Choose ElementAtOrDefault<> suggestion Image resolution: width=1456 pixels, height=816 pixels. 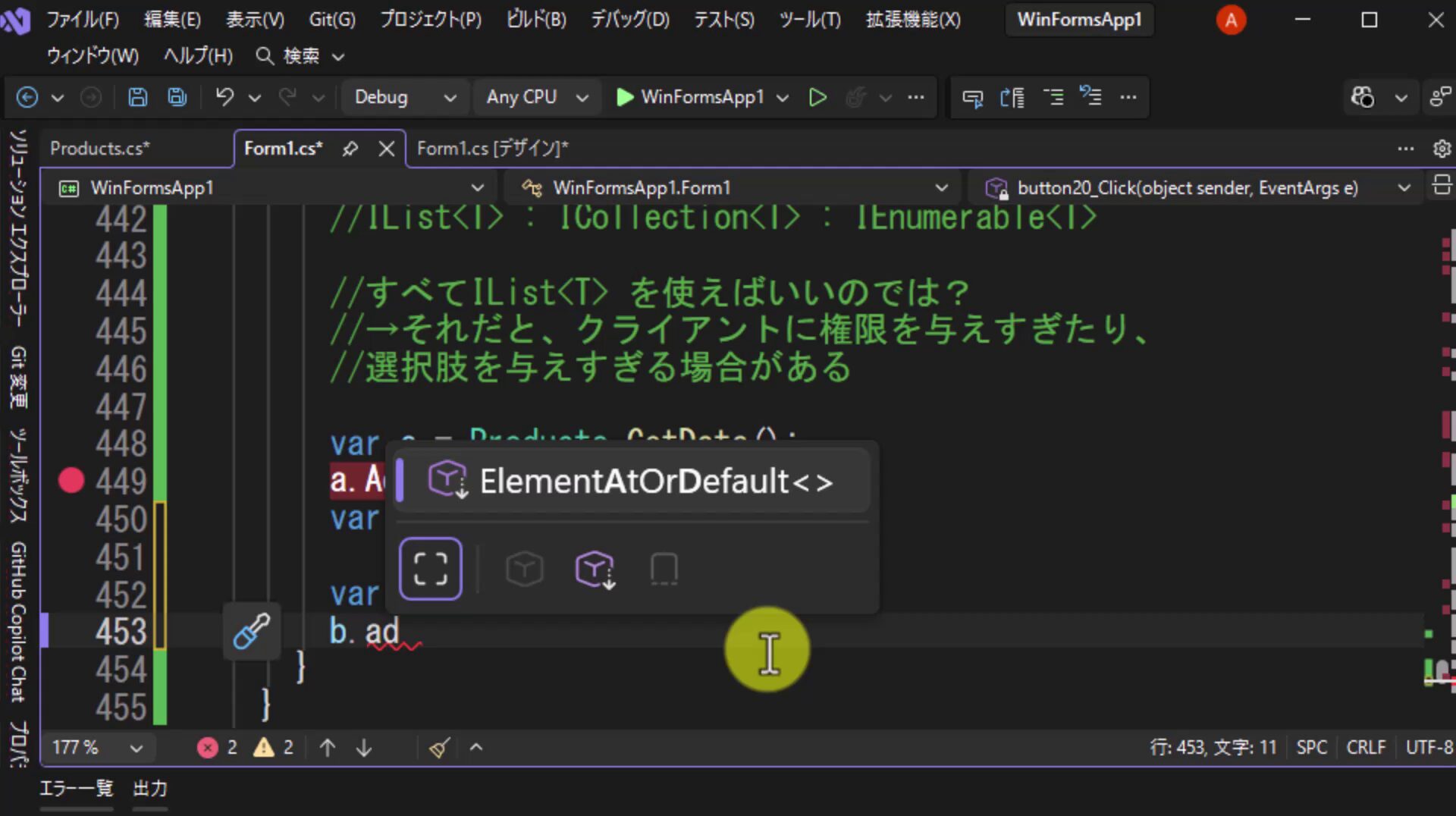632,481
